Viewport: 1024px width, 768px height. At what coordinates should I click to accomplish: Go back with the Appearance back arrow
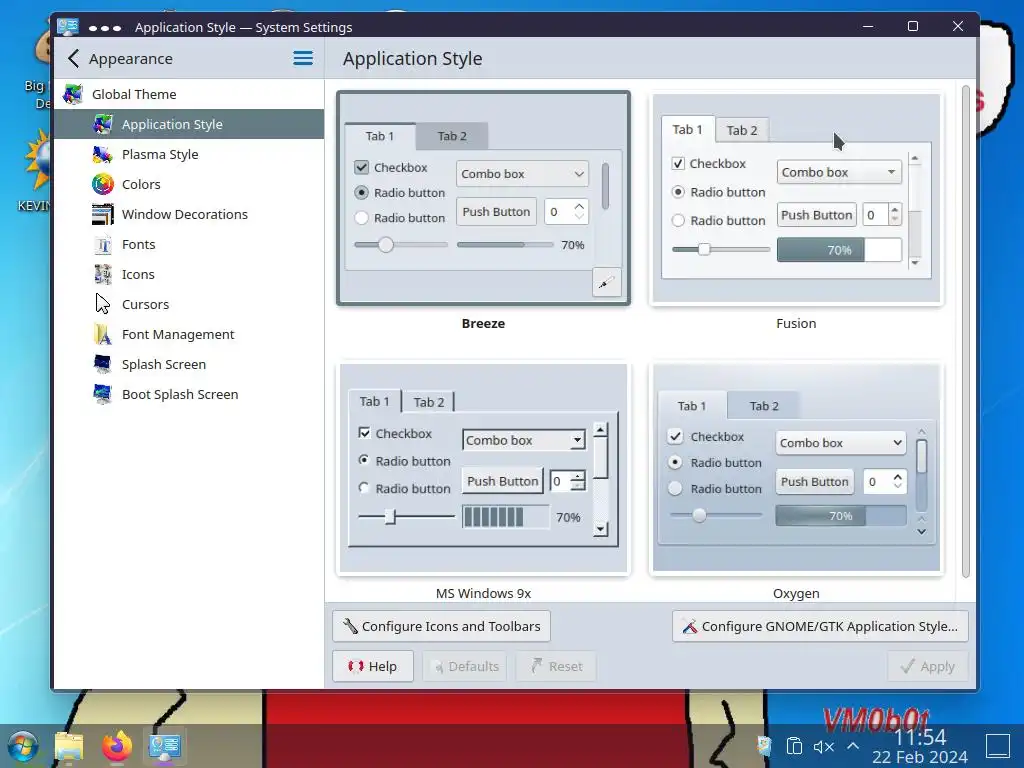click(73, 59)
